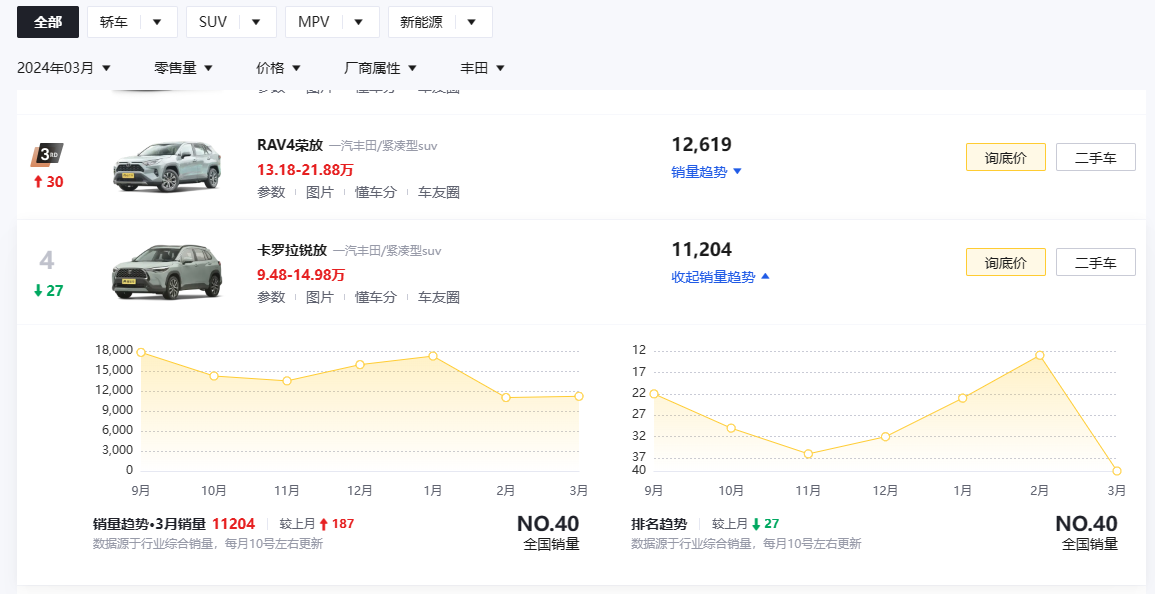Open the 零售量 sort dropdown
1155x594 pixels.
pyautogui.click(x=183, y=68)
